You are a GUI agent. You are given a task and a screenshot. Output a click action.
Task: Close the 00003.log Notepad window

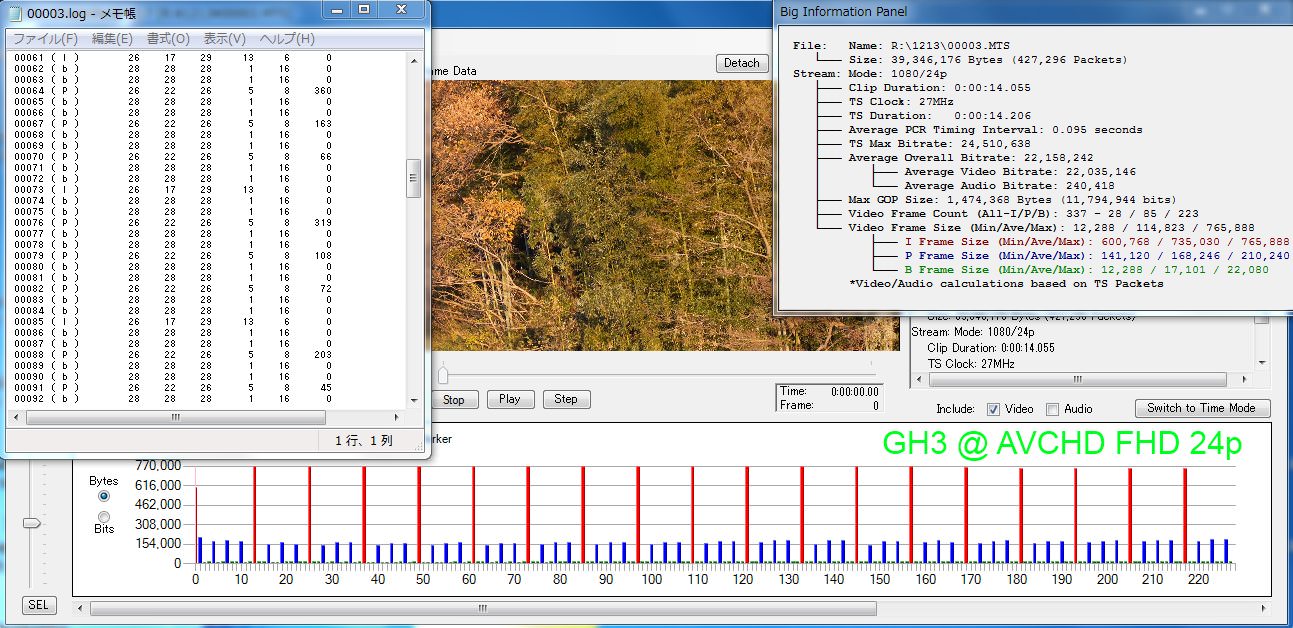(401, 10)
